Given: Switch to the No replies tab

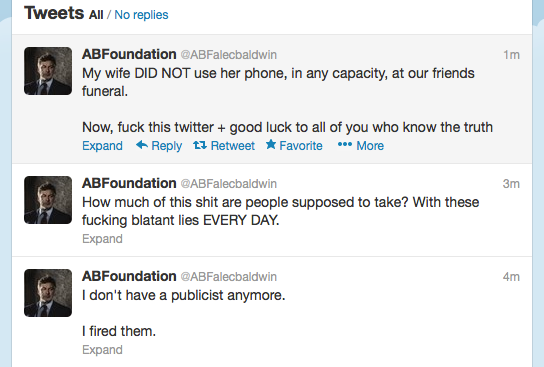Looking at the screenshot, I should tap(141, 15).
